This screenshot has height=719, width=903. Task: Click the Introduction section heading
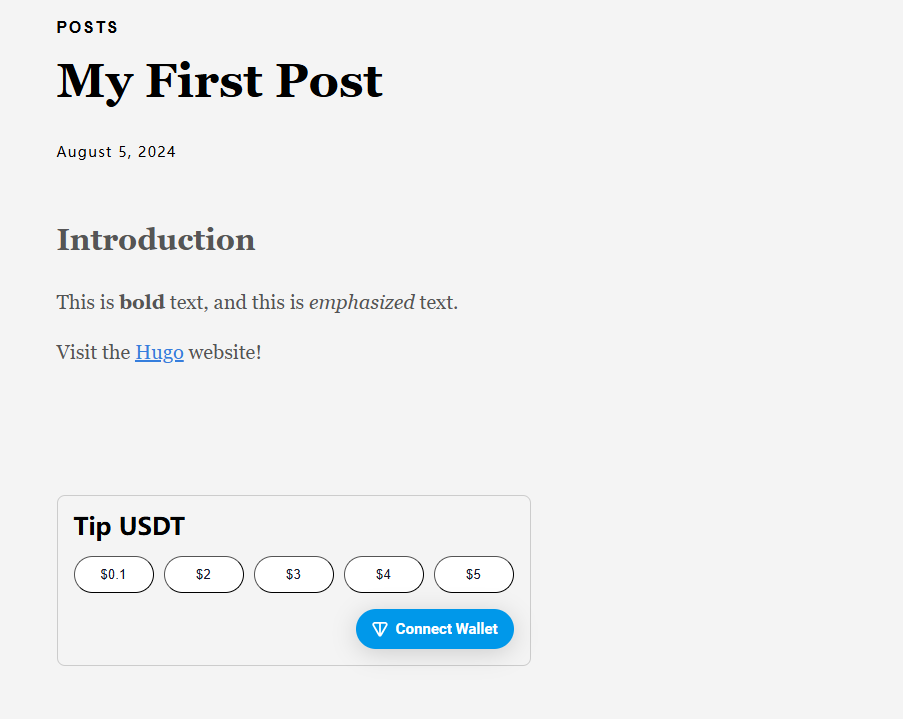[x=155, y=239]
